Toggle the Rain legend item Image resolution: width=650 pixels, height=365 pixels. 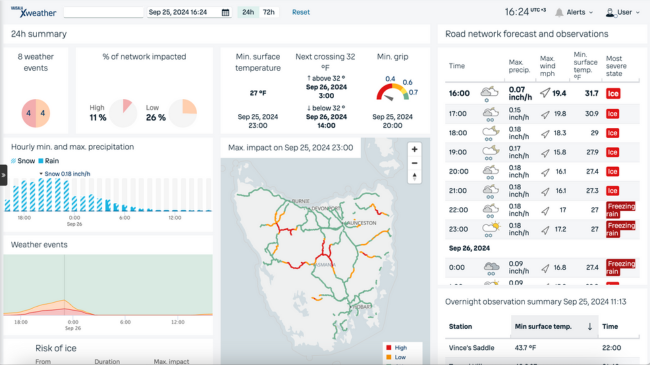pyautogui.click(x=49, y=161)
